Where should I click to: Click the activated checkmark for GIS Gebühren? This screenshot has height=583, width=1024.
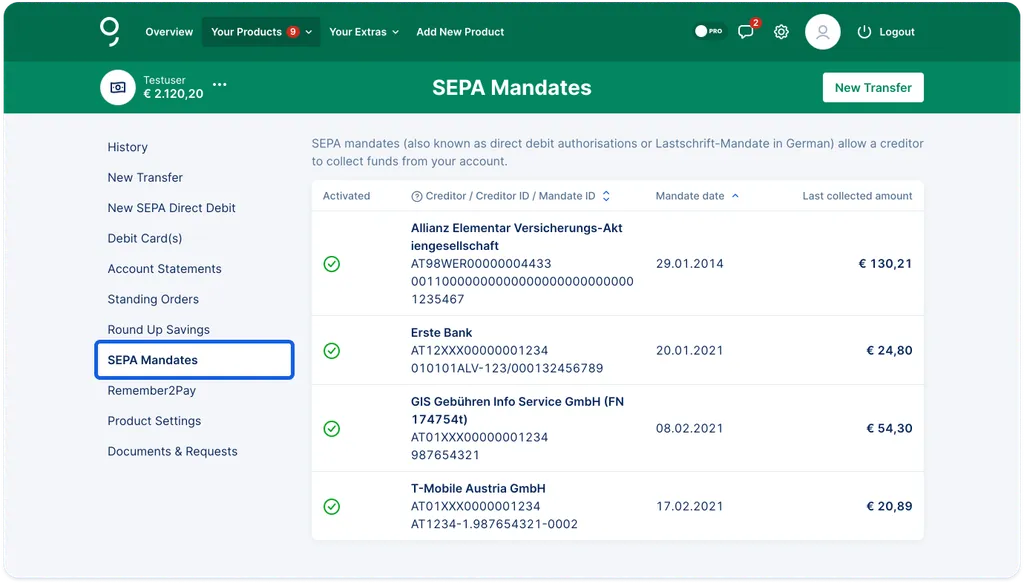point(332,428)
